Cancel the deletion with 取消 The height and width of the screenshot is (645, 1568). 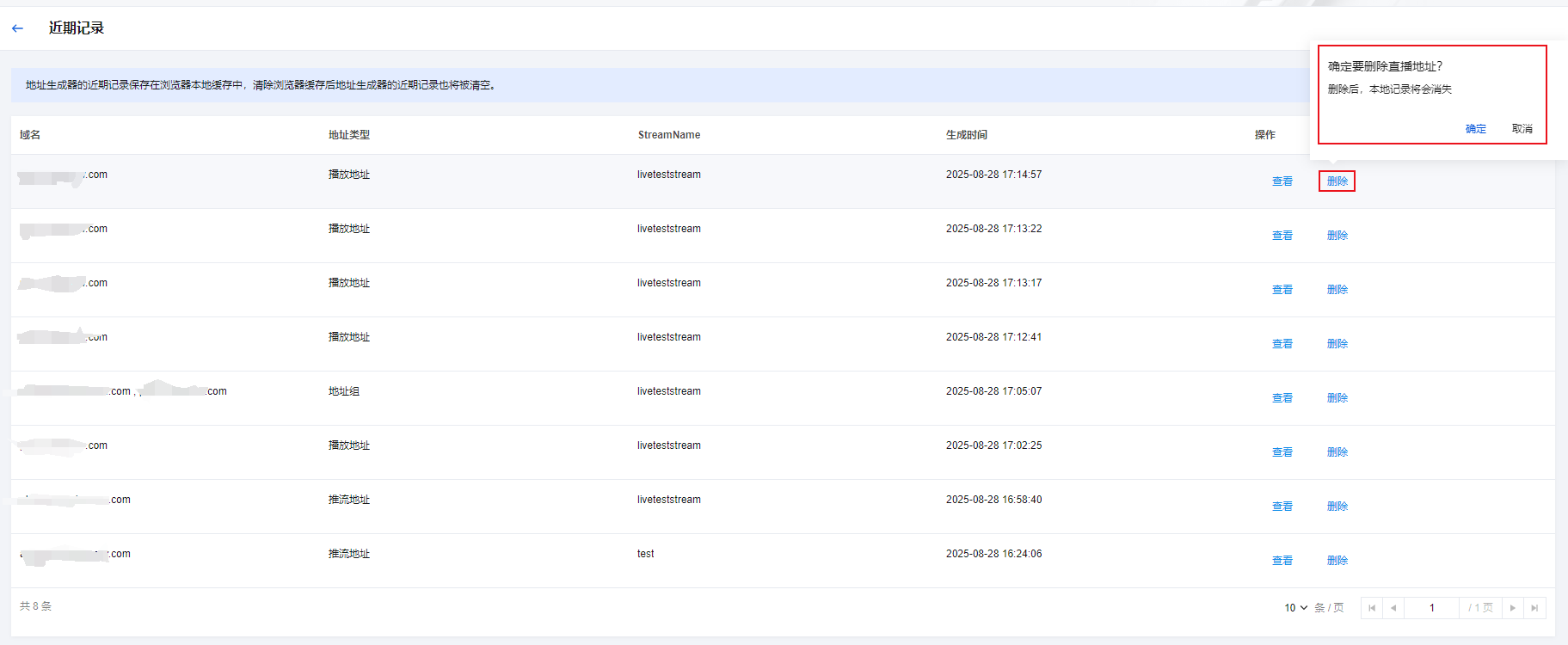point(1522,129)
